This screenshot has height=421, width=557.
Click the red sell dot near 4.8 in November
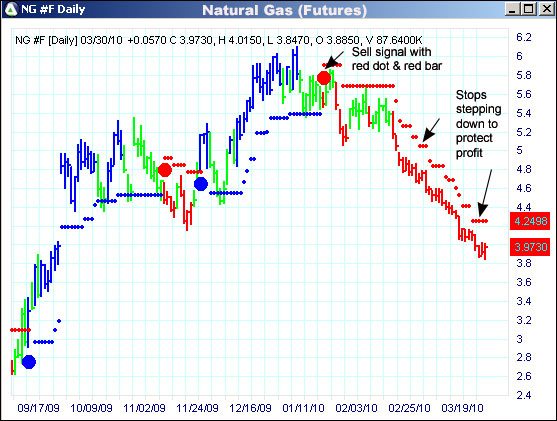pos(165,170)
